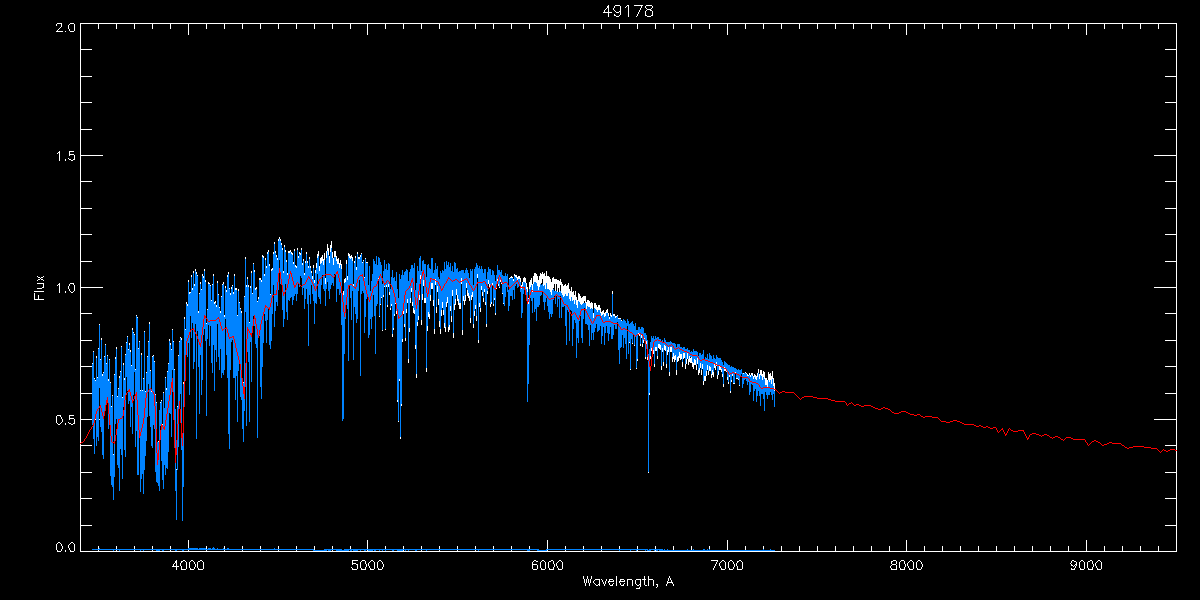Click the 4000 wavelength tick label

188,565
